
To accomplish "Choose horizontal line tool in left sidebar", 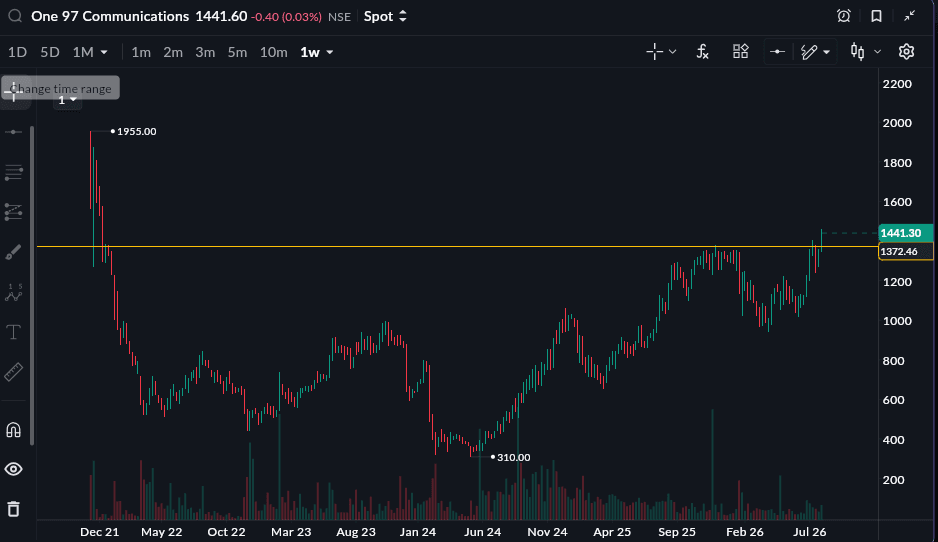I will pos(13,132).
